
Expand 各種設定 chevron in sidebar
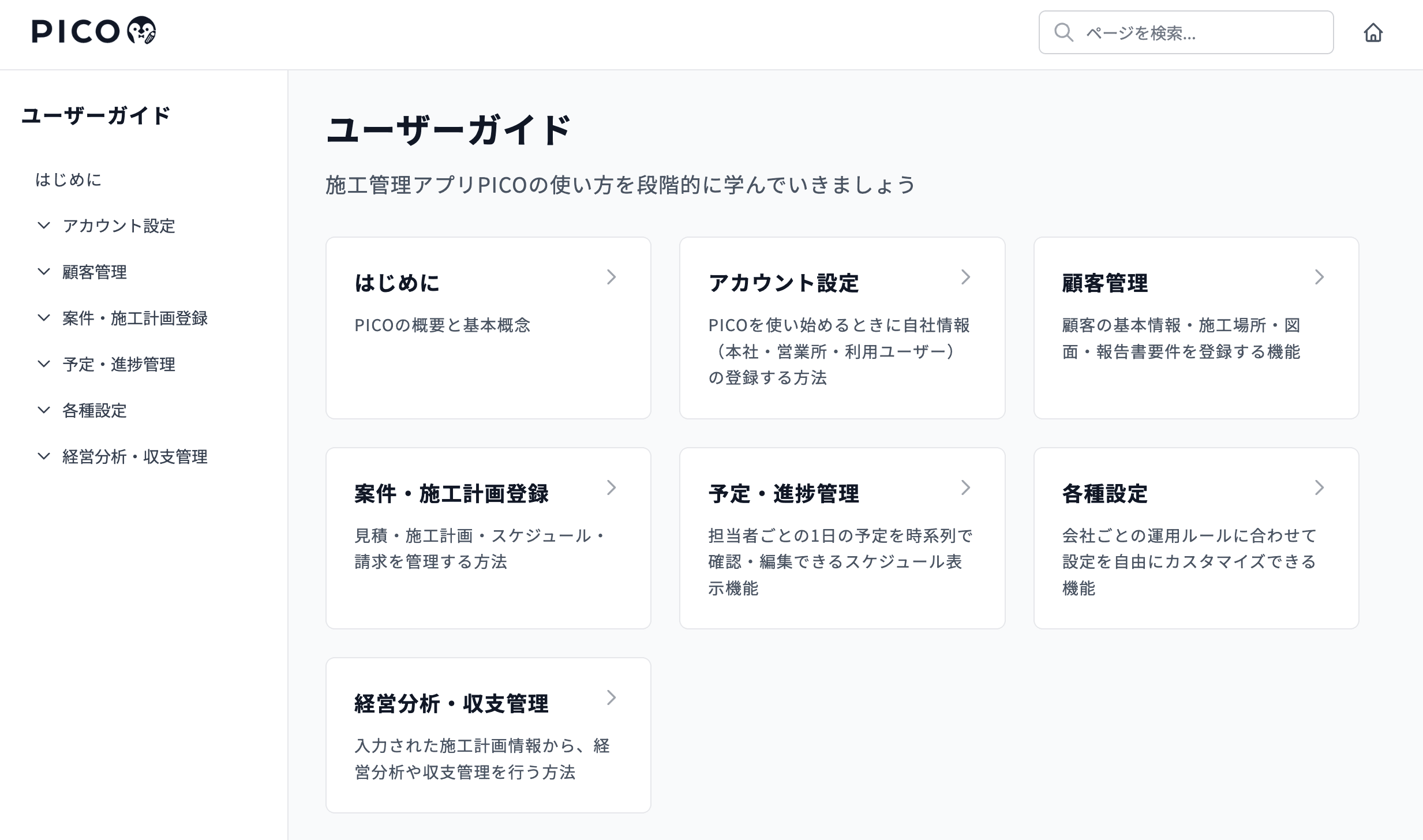(44, 410)
